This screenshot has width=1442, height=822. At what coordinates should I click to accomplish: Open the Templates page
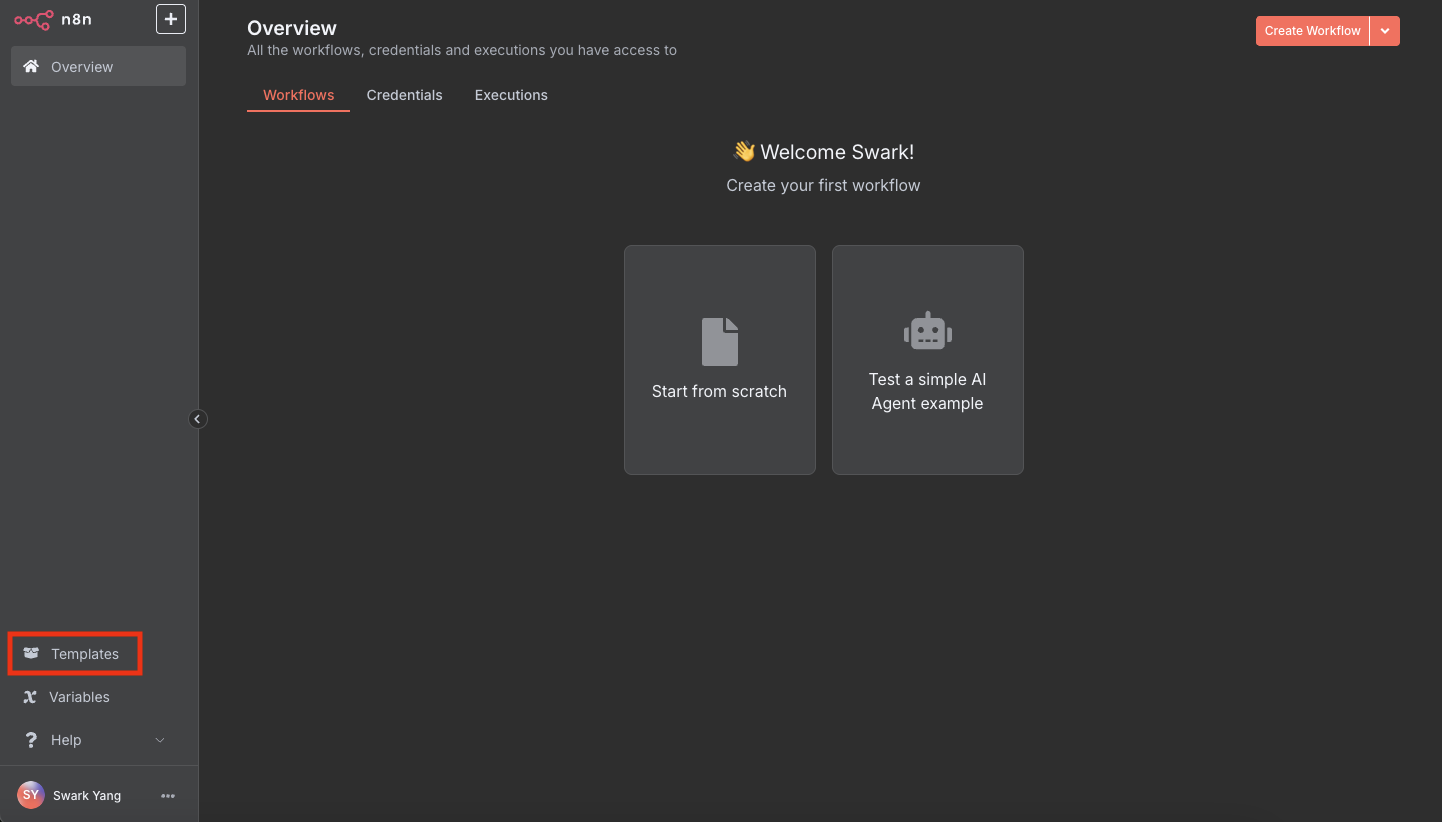(x=75, y=654)
